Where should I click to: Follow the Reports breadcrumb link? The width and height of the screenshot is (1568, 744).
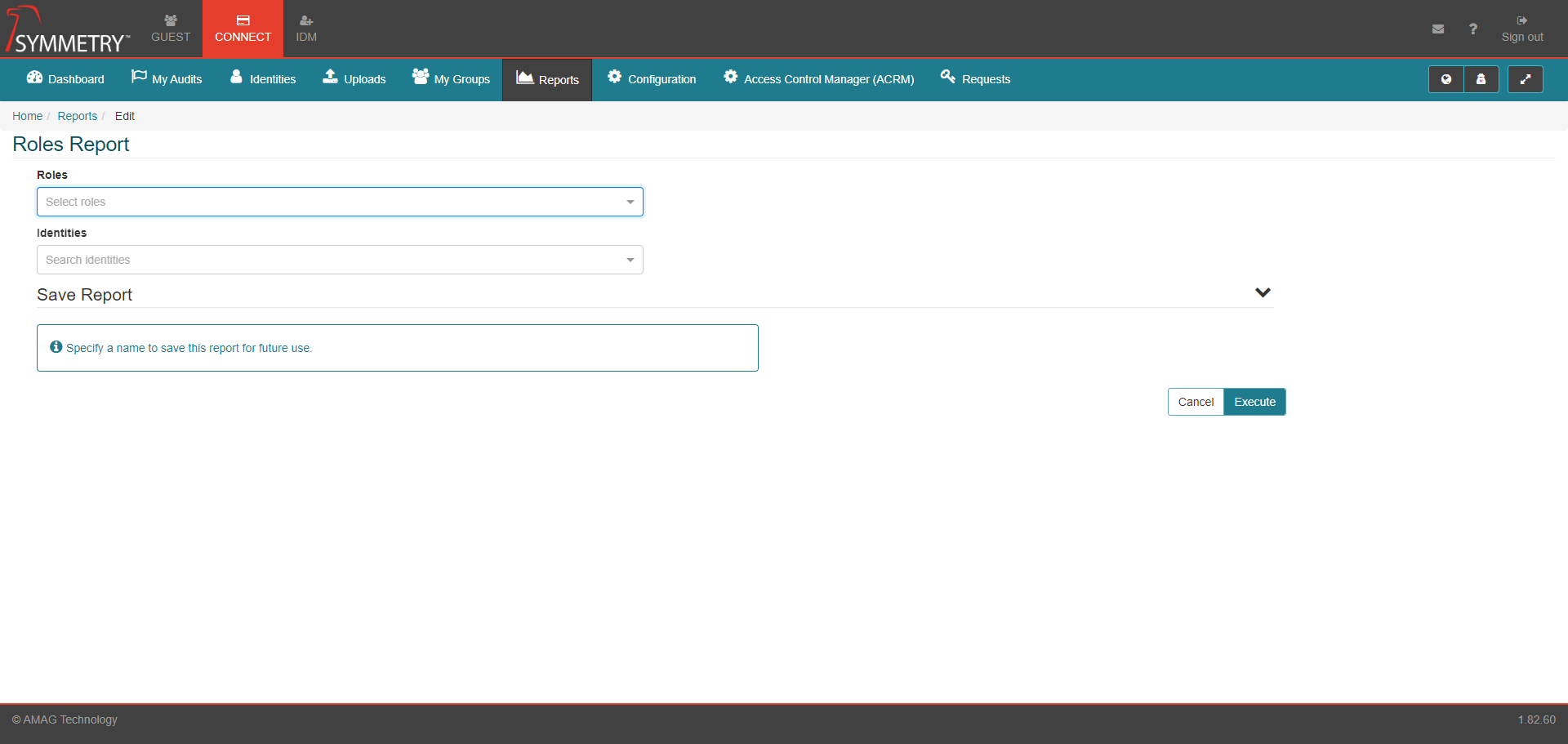77,116
